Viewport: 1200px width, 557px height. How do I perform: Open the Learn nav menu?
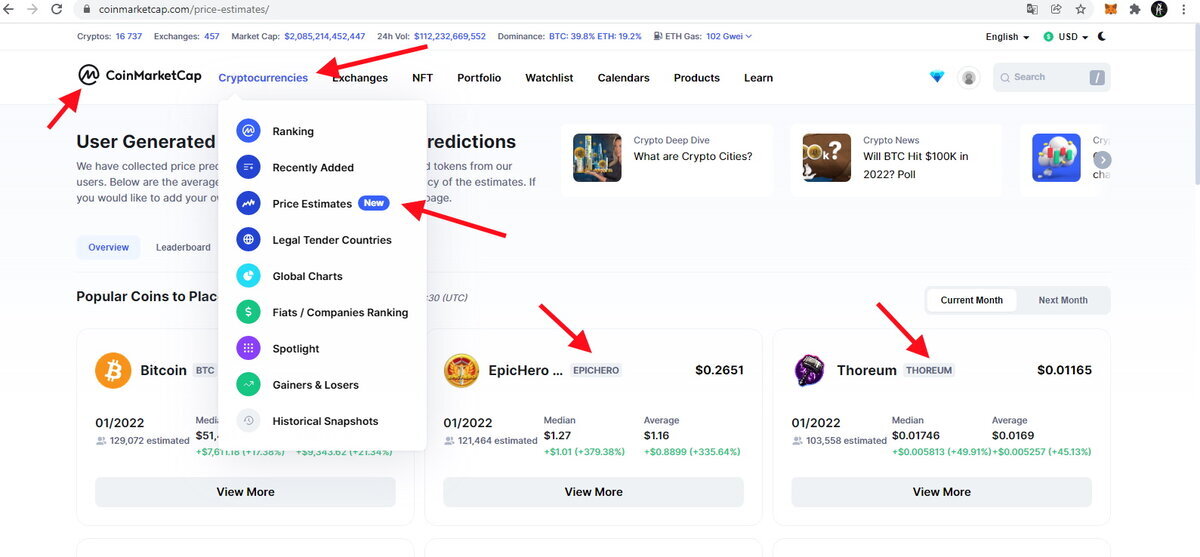758,78
